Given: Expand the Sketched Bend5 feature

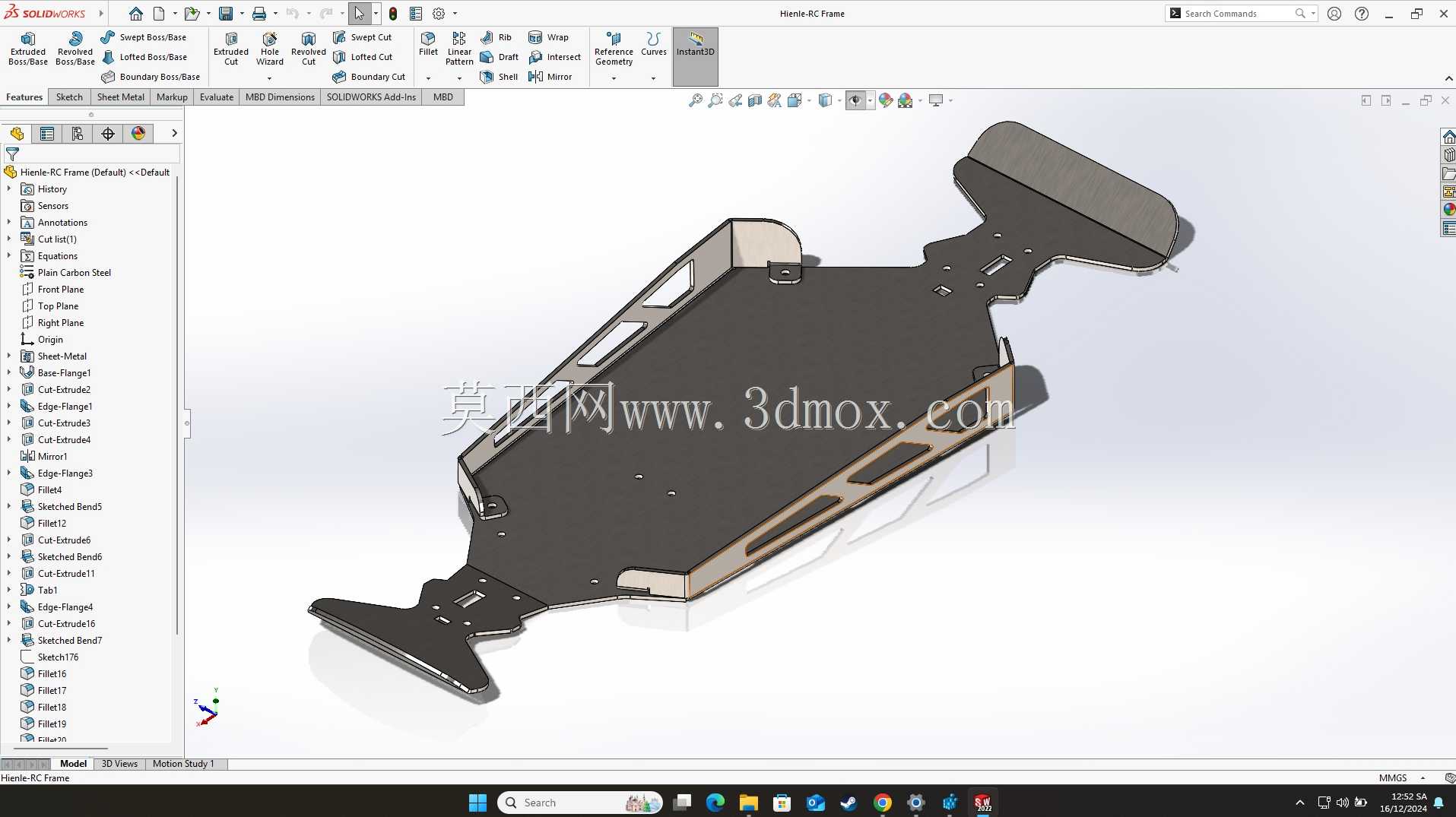Looking at the screenshot, I should pyautogui.click(x=9, y=507).
